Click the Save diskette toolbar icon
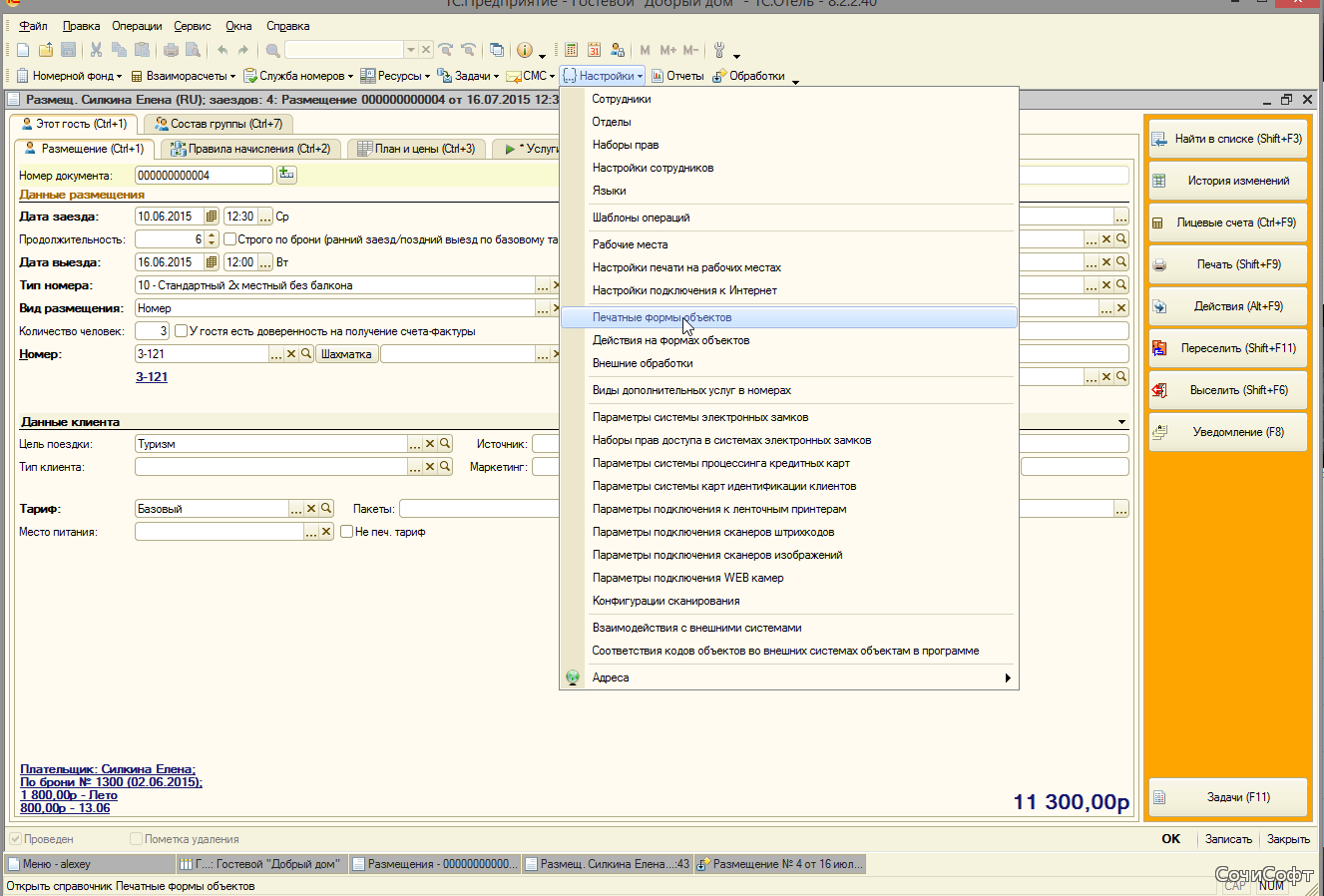The width and height of the screenshot is (1324, 896). coord(68,50)
